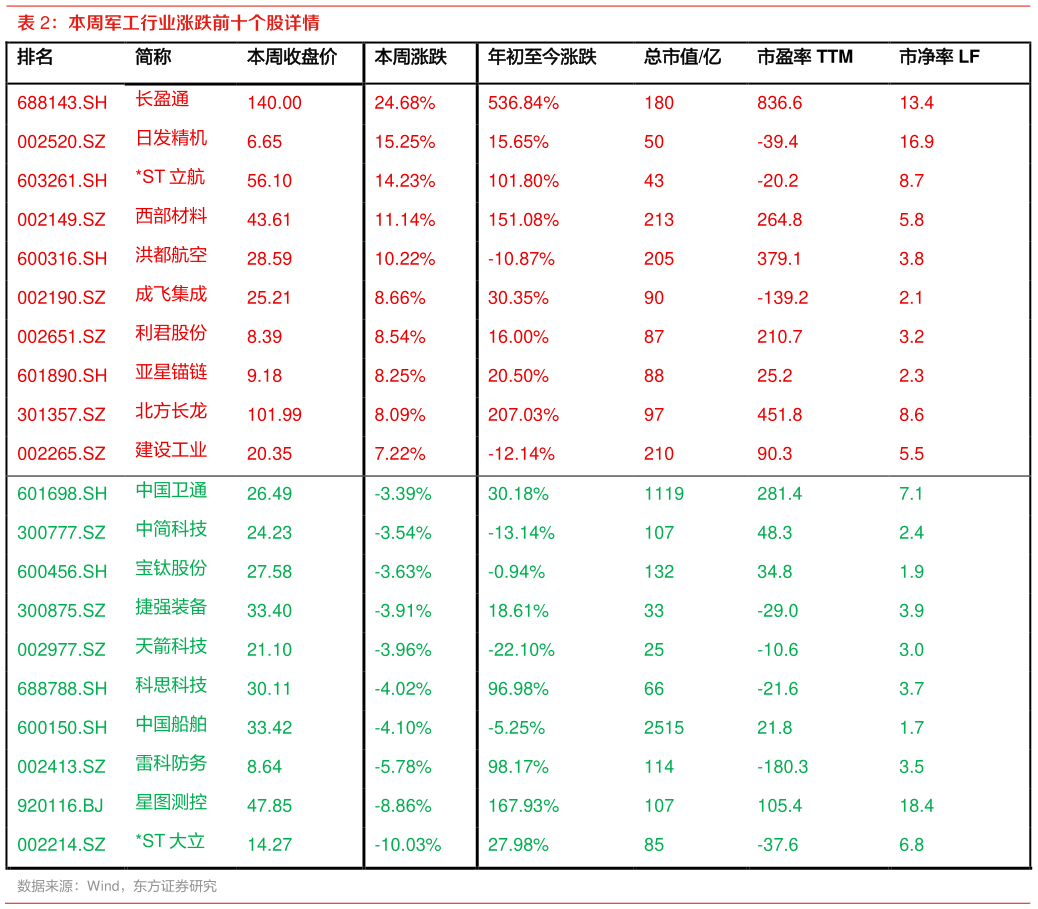Screen dimensions: 1038x909
Task: Click the stock name '利君股份'
Action: (x=171, y=333)
